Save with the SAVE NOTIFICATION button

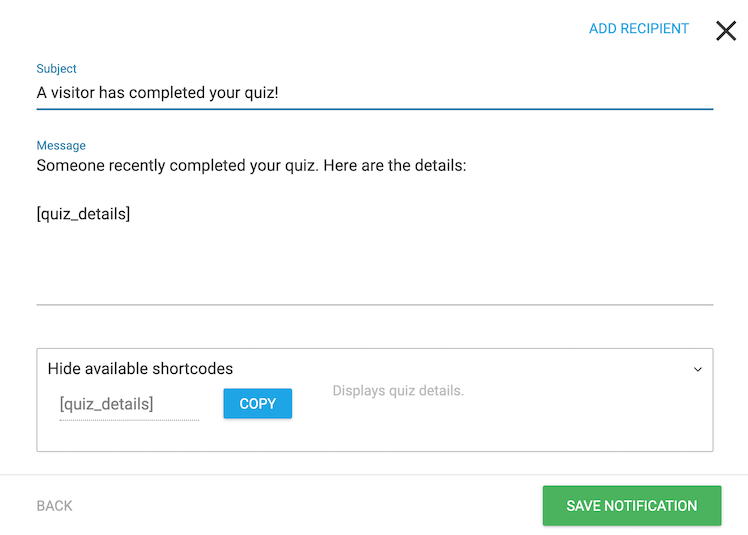pyautogui.click(x=631, y=506)
